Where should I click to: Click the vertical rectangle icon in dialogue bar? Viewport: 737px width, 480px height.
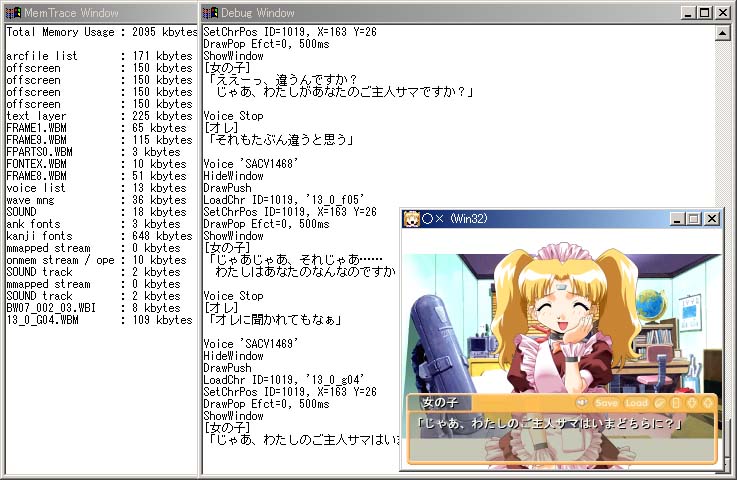coord(675,403)
